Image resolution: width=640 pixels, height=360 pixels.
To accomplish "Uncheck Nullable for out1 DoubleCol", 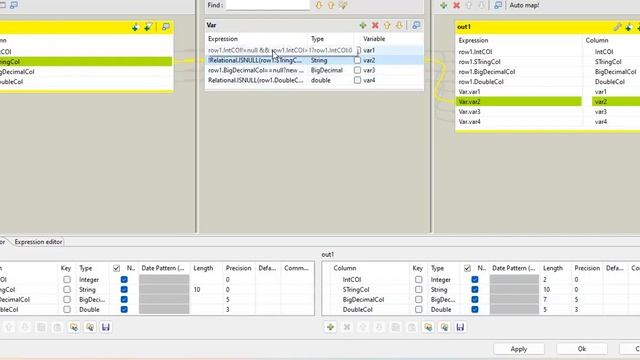I will point(475,309).
